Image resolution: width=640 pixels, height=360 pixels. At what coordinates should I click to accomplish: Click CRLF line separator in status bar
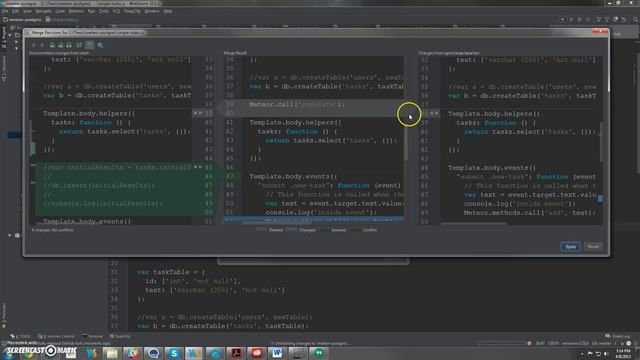[553, 344]
